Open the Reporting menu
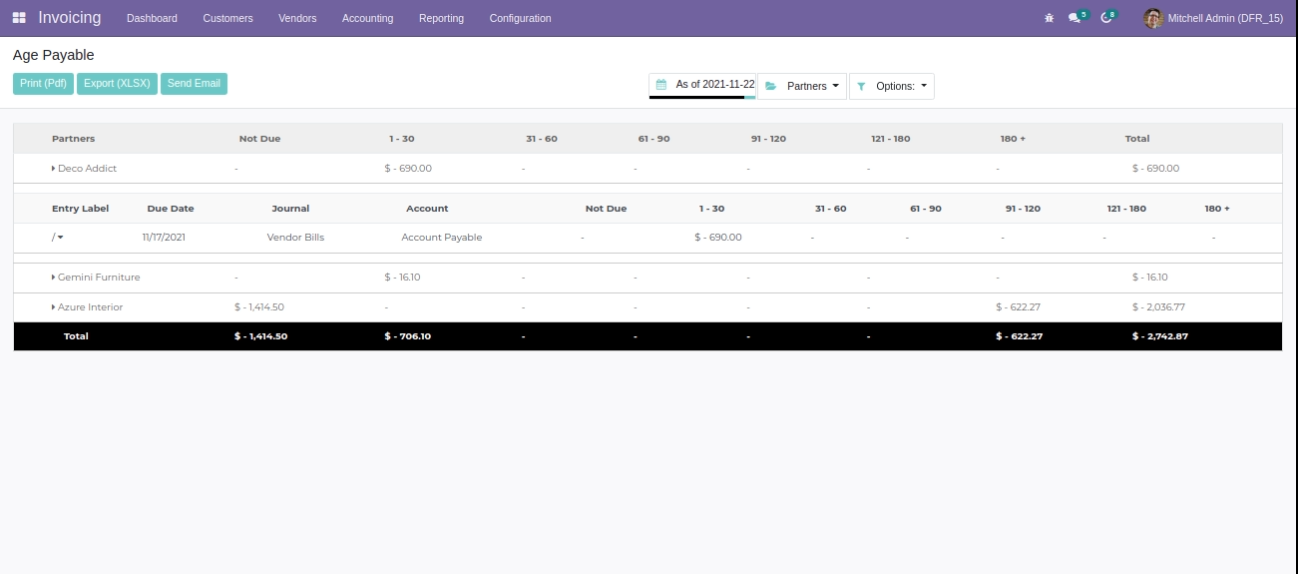 (x=441, y=18)
